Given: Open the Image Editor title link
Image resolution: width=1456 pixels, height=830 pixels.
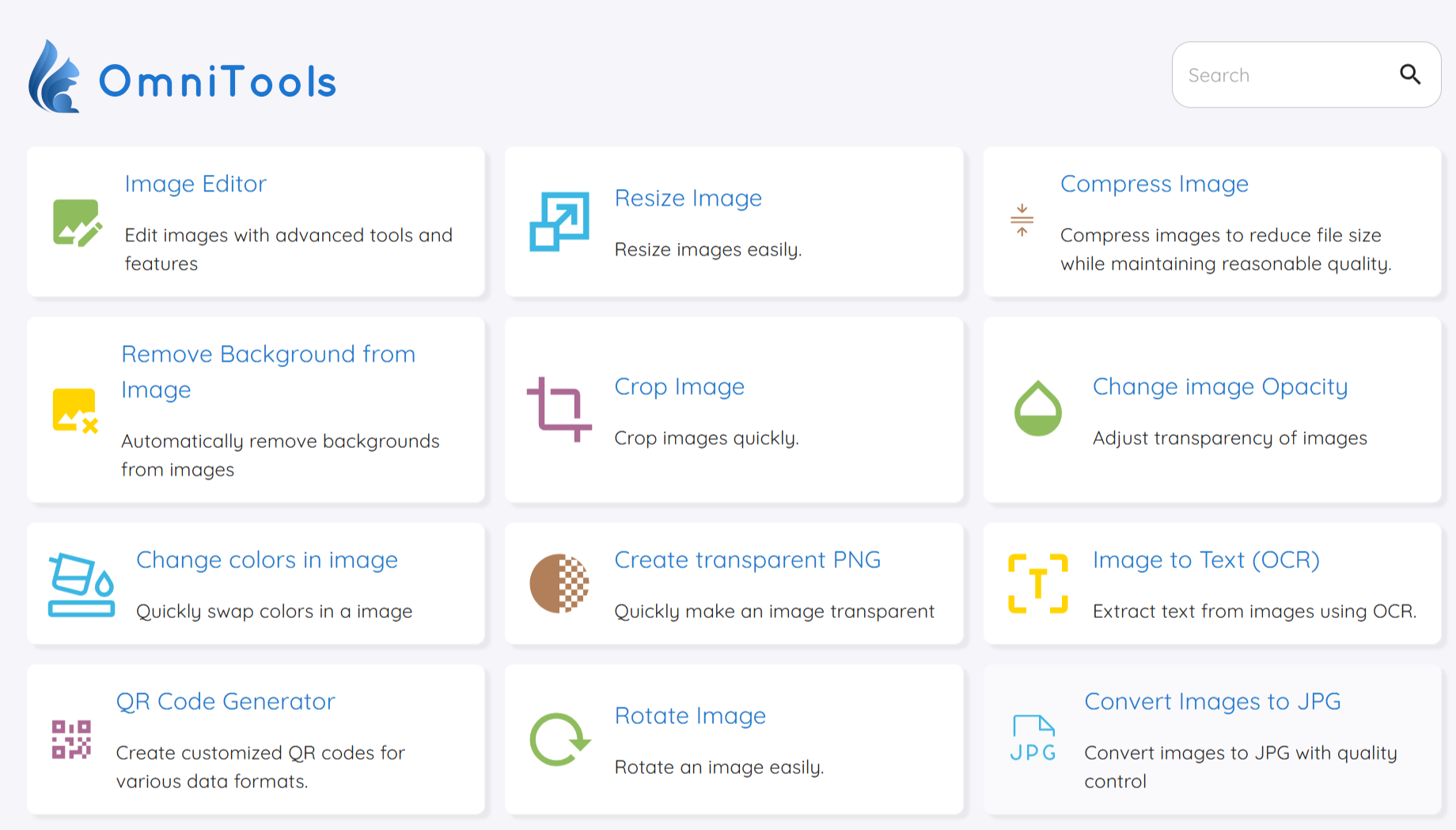Looking at the screenshot, I should click(x=195, y=184).
